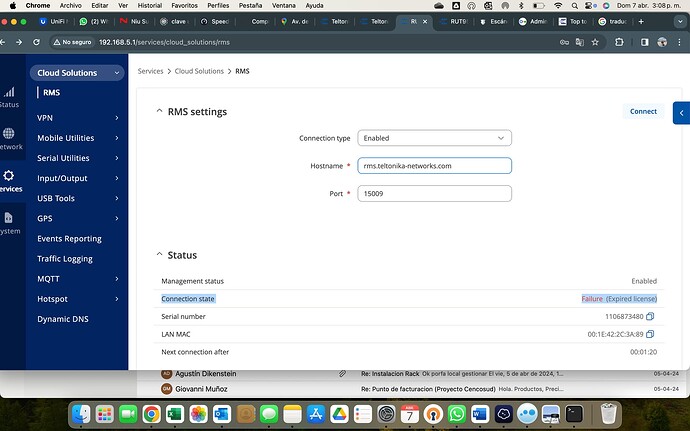Open the System section icon in sidebar
Screen dimensions: 690x431
point(8,217)
